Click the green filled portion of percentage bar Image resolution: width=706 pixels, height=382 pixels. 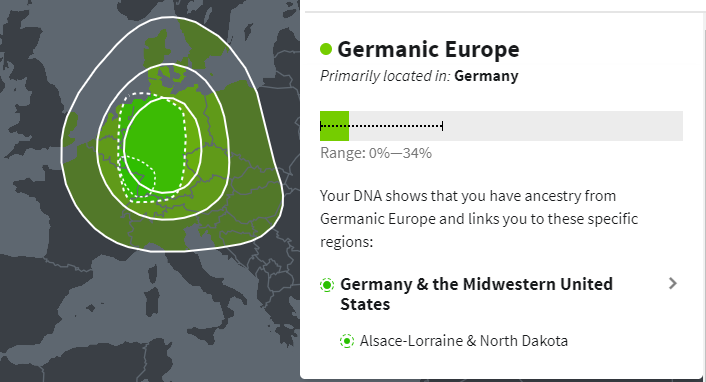click(335, 126)
